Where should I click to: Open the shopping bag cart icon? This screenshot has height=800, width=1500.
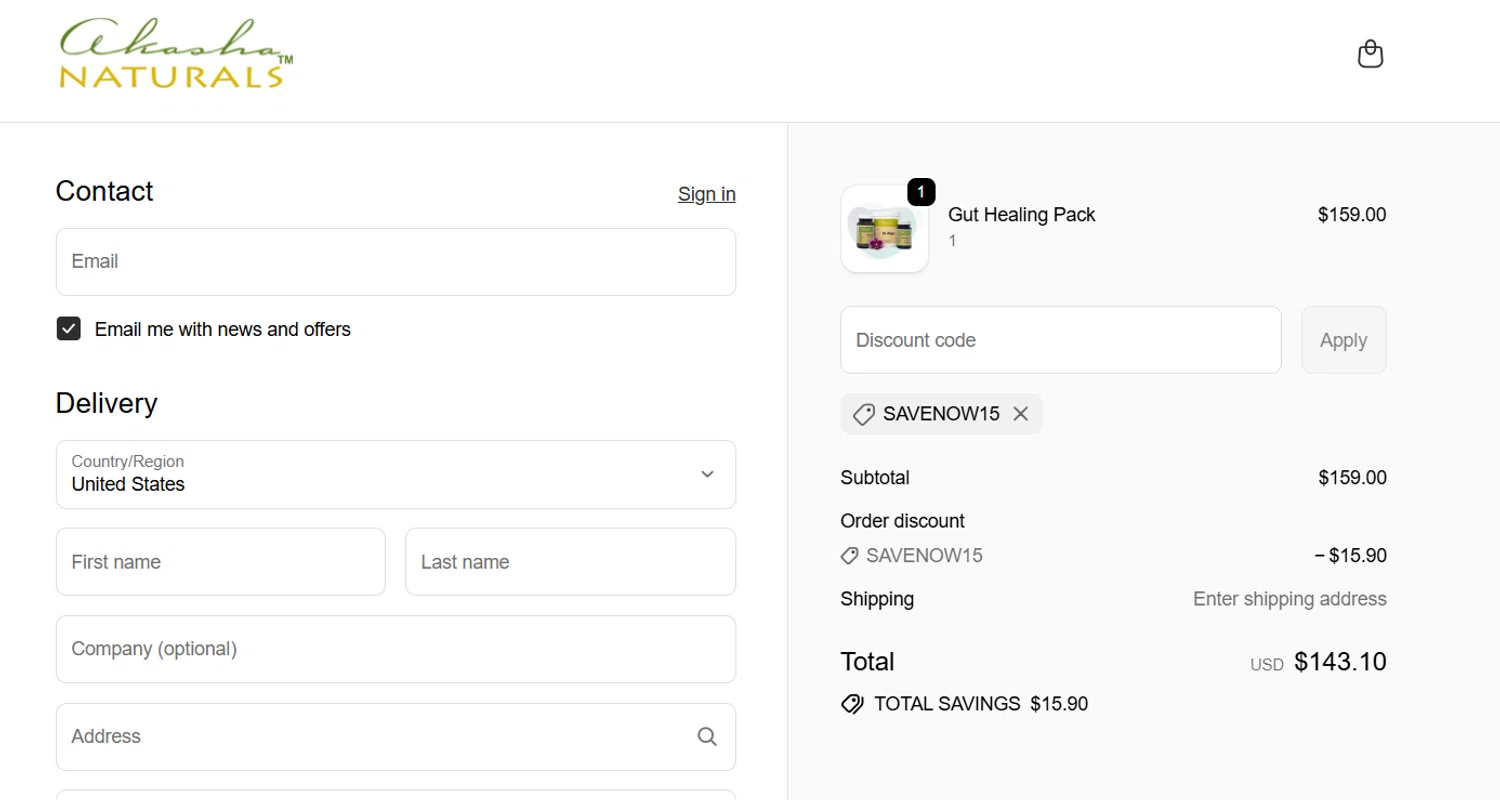(1370, 54)
